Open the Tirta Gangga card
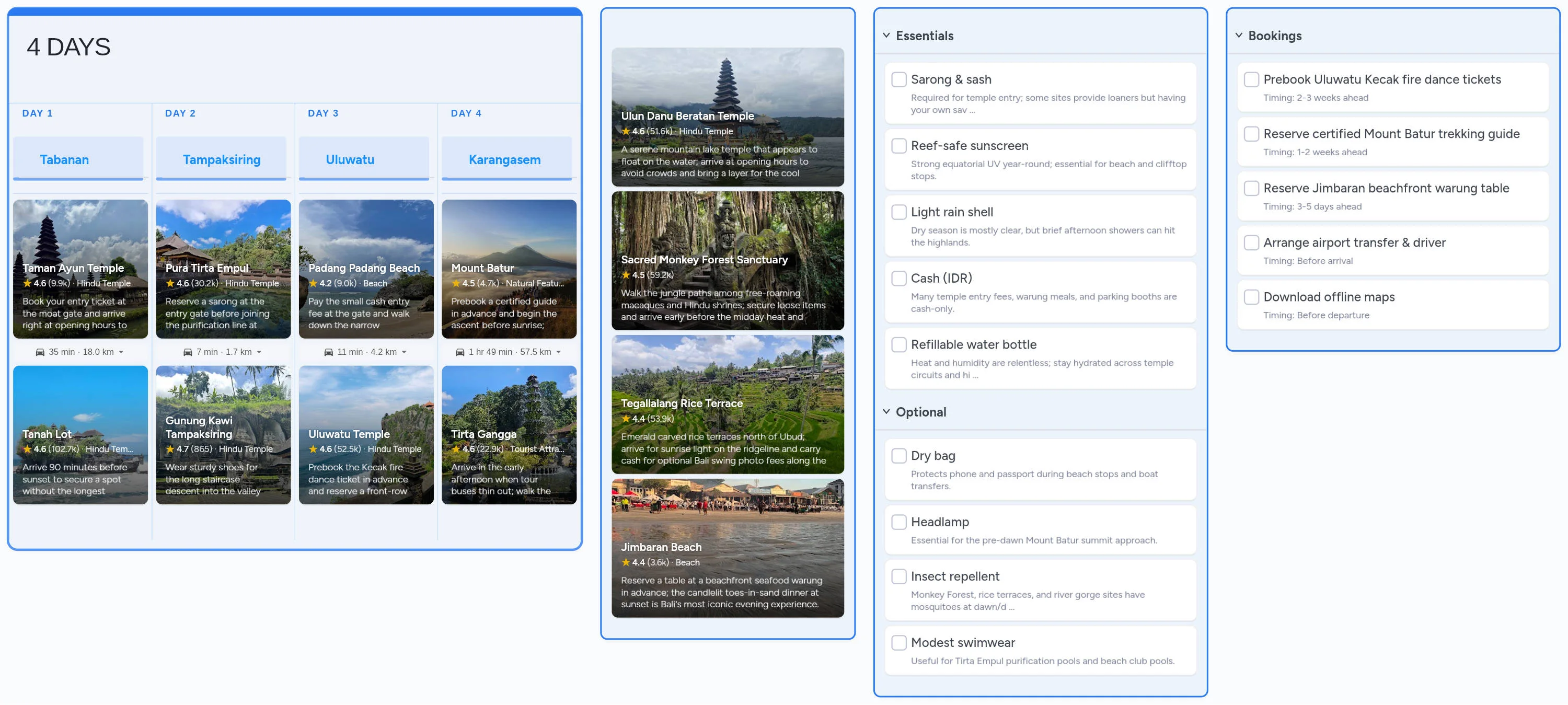1568x705 pixels. click(x=510, y=435)
